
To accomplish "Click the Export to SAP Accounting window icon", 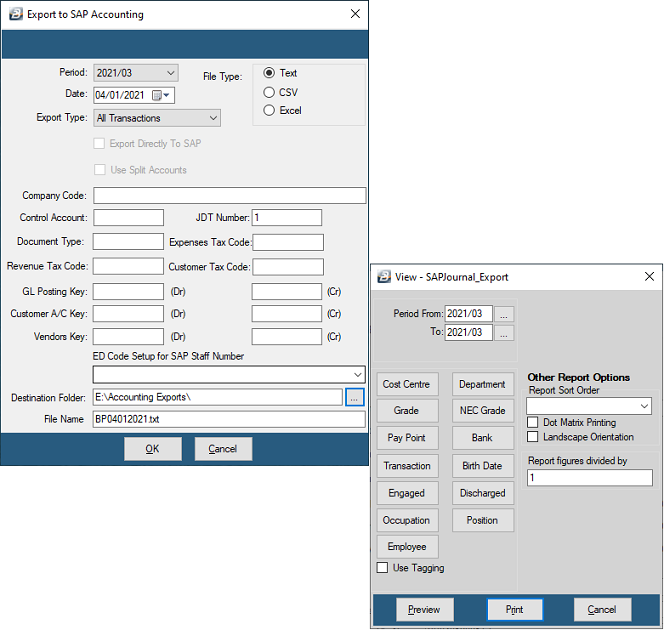I will click(16, 14).
